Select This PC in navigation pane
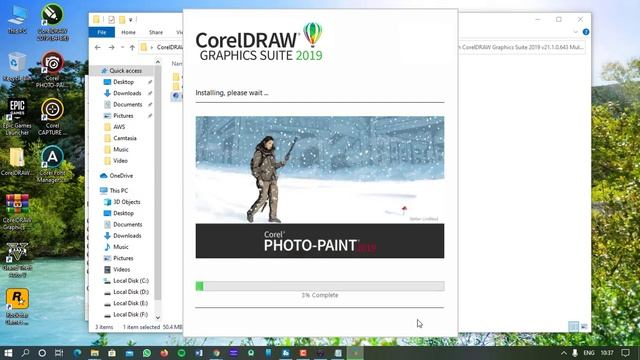 [118, 191]
